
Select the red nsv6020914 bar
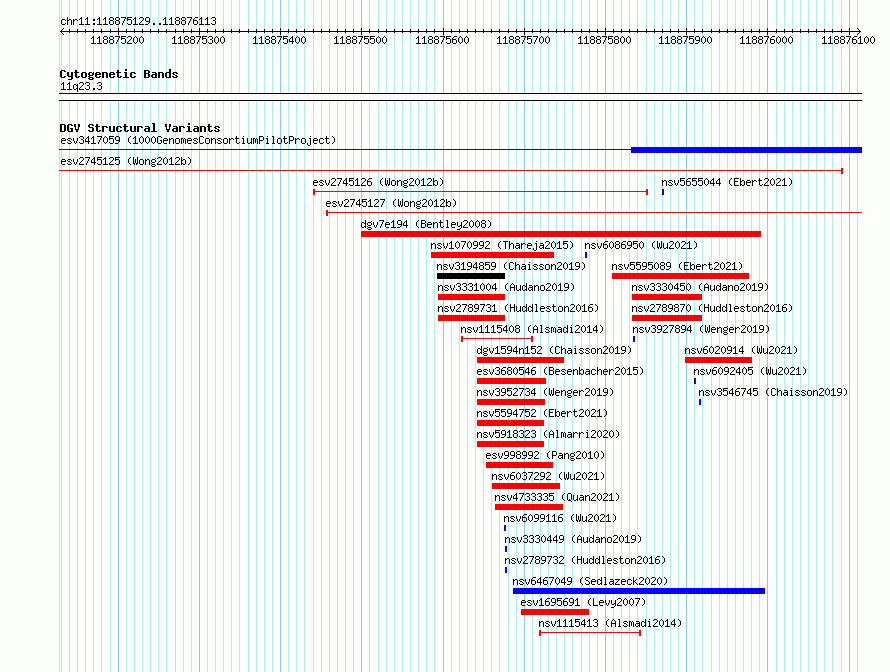tap(719, 360)
